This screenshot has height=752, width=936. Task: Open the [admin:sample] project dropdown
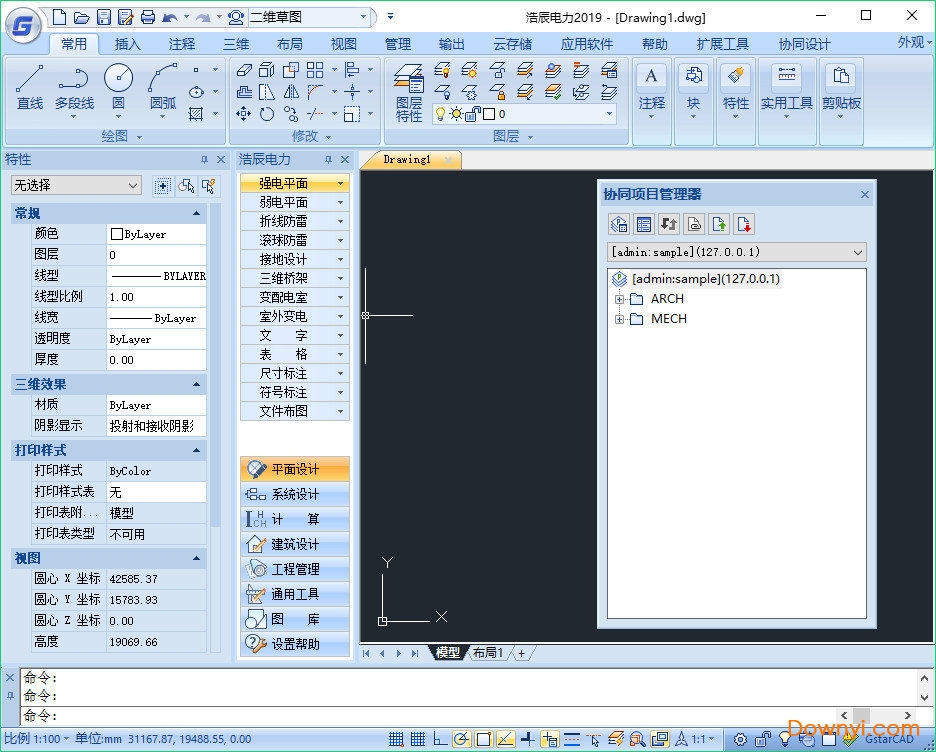tap(736, 253)
